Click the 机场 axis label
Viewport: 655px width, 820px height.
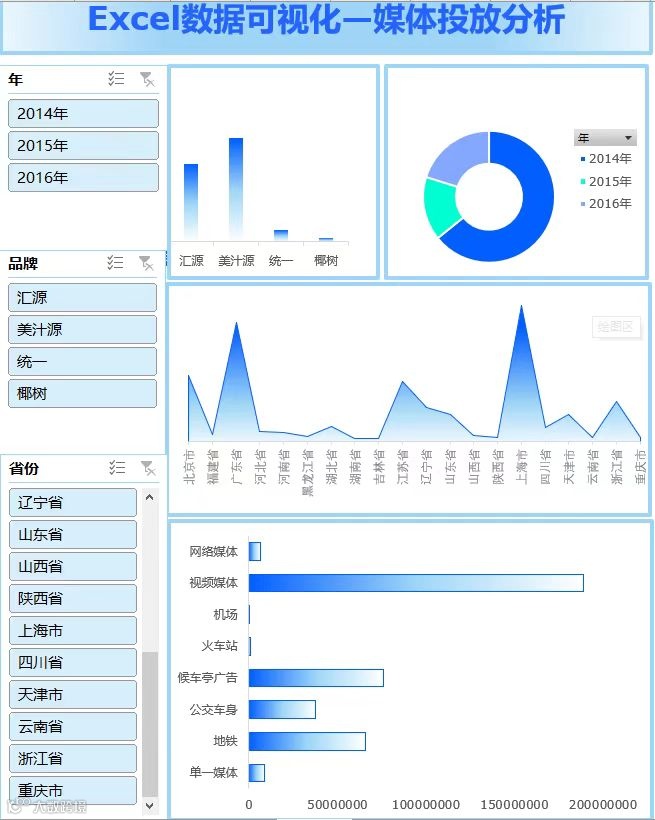coord(225,614)
